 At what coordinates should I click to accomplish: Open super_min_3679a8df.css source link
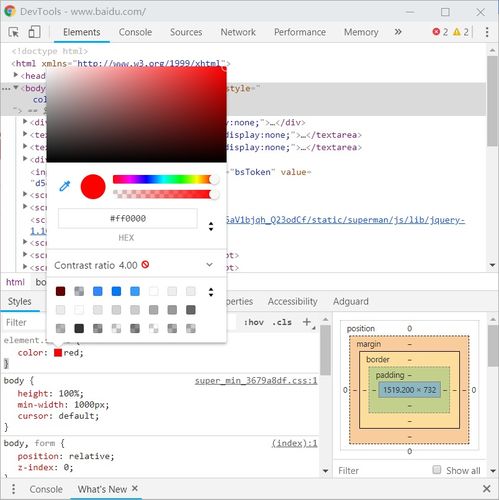pyautogui.click(x=256, y=380)
